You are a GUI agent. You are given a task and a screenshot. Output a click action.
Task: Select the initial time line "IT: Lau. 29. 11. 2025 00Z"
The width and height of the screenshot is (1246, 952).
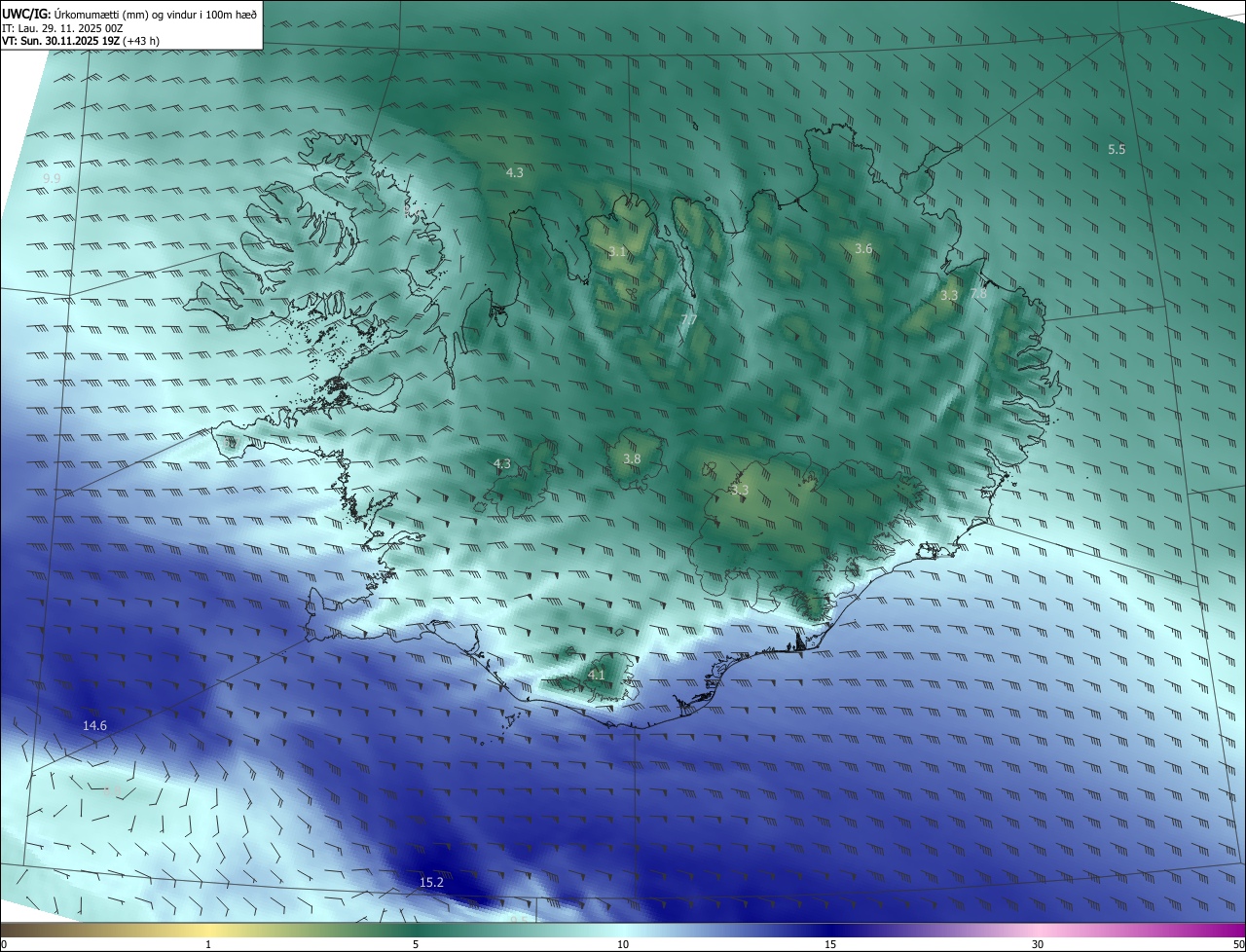point(62,28)
